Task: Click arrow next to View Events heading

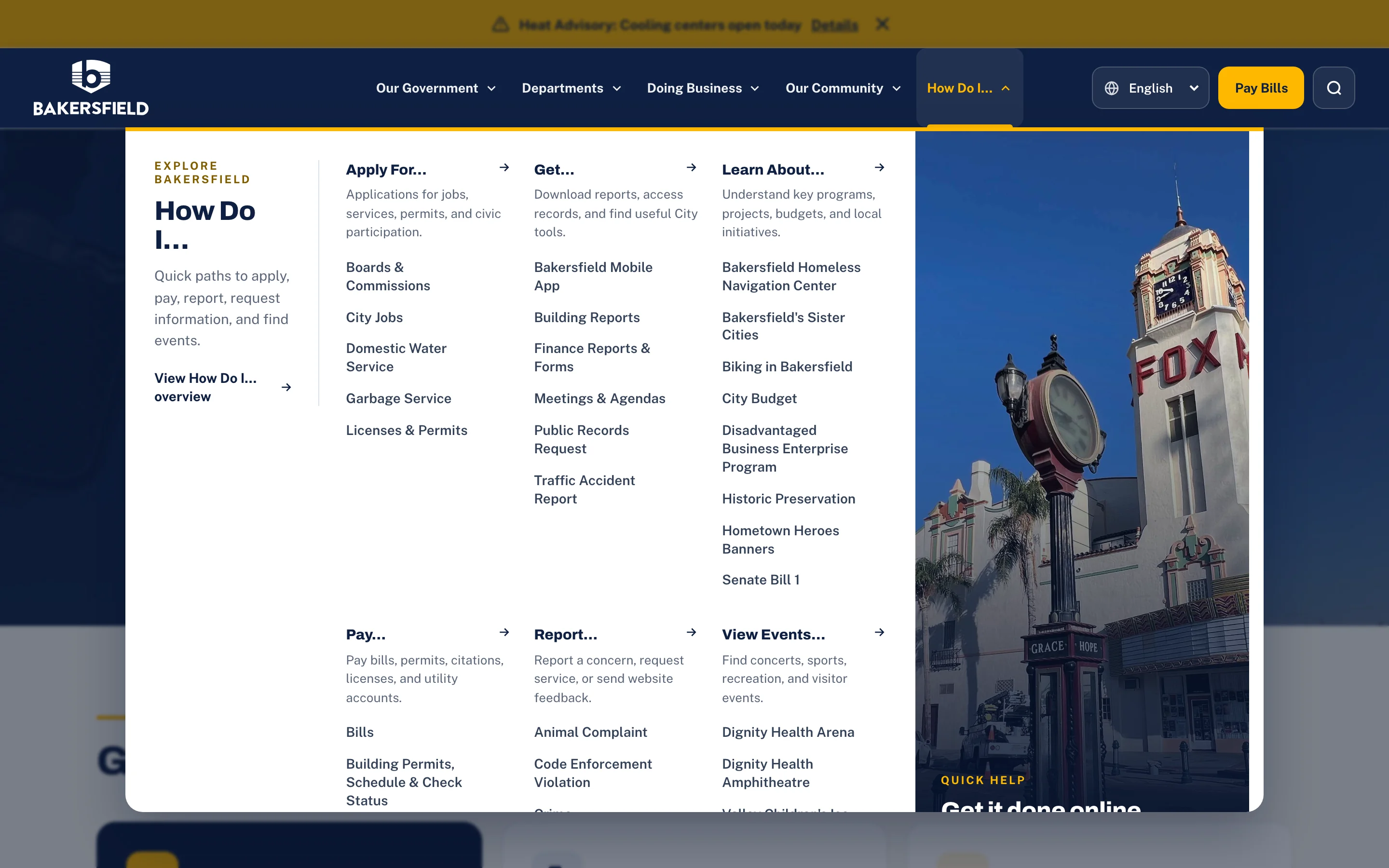Action: (879, 633)
